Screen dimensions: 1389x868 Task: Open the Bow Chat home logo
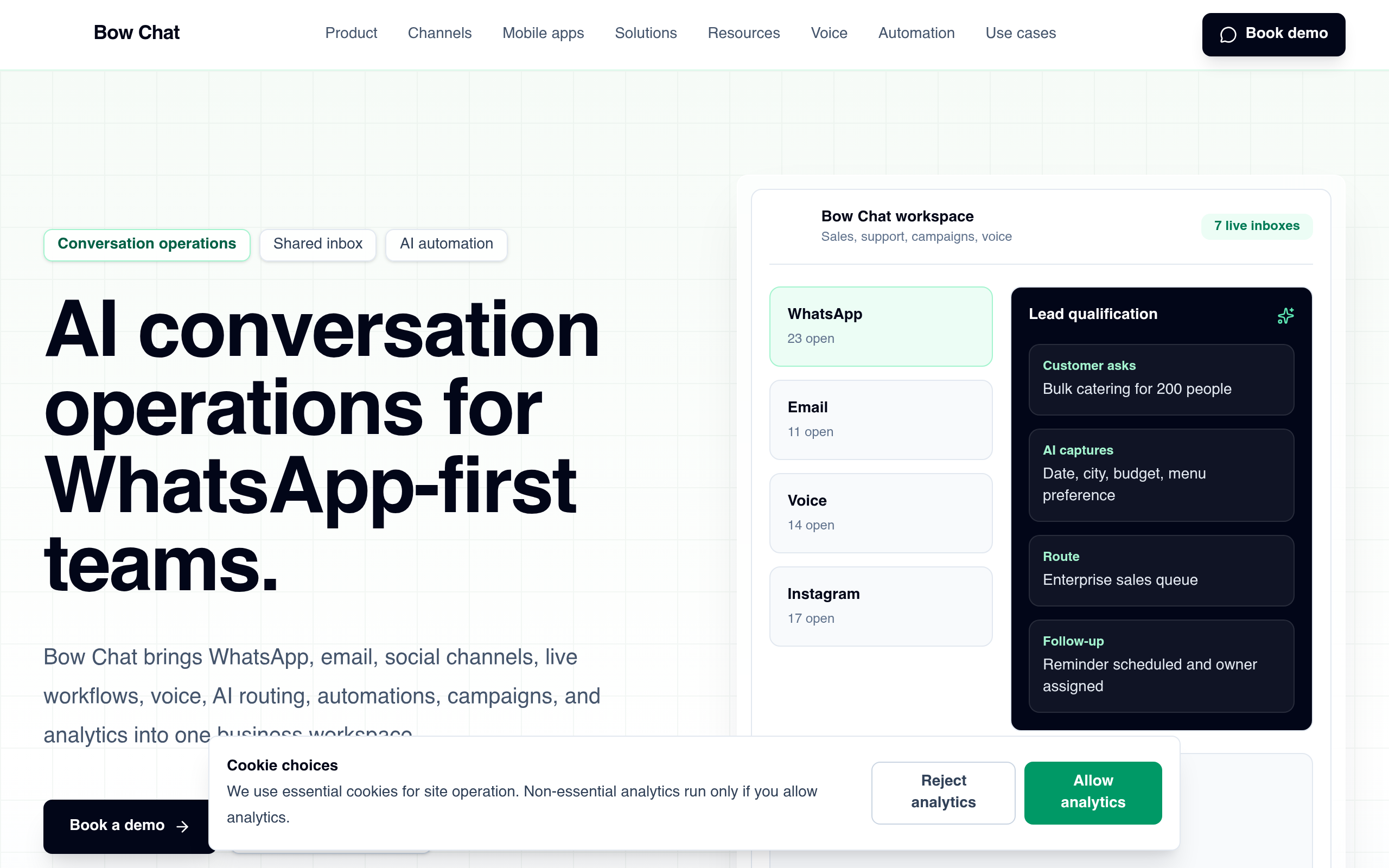click(137, 33)
